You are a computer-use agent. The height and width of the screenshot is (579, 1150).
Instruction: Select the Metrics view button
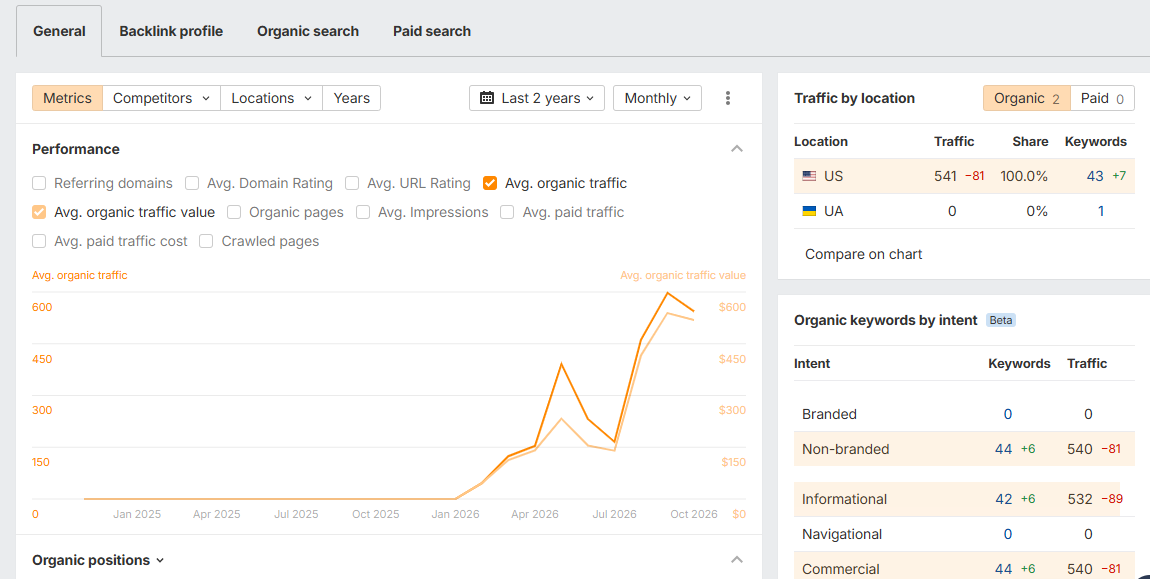tap(67, 98)
